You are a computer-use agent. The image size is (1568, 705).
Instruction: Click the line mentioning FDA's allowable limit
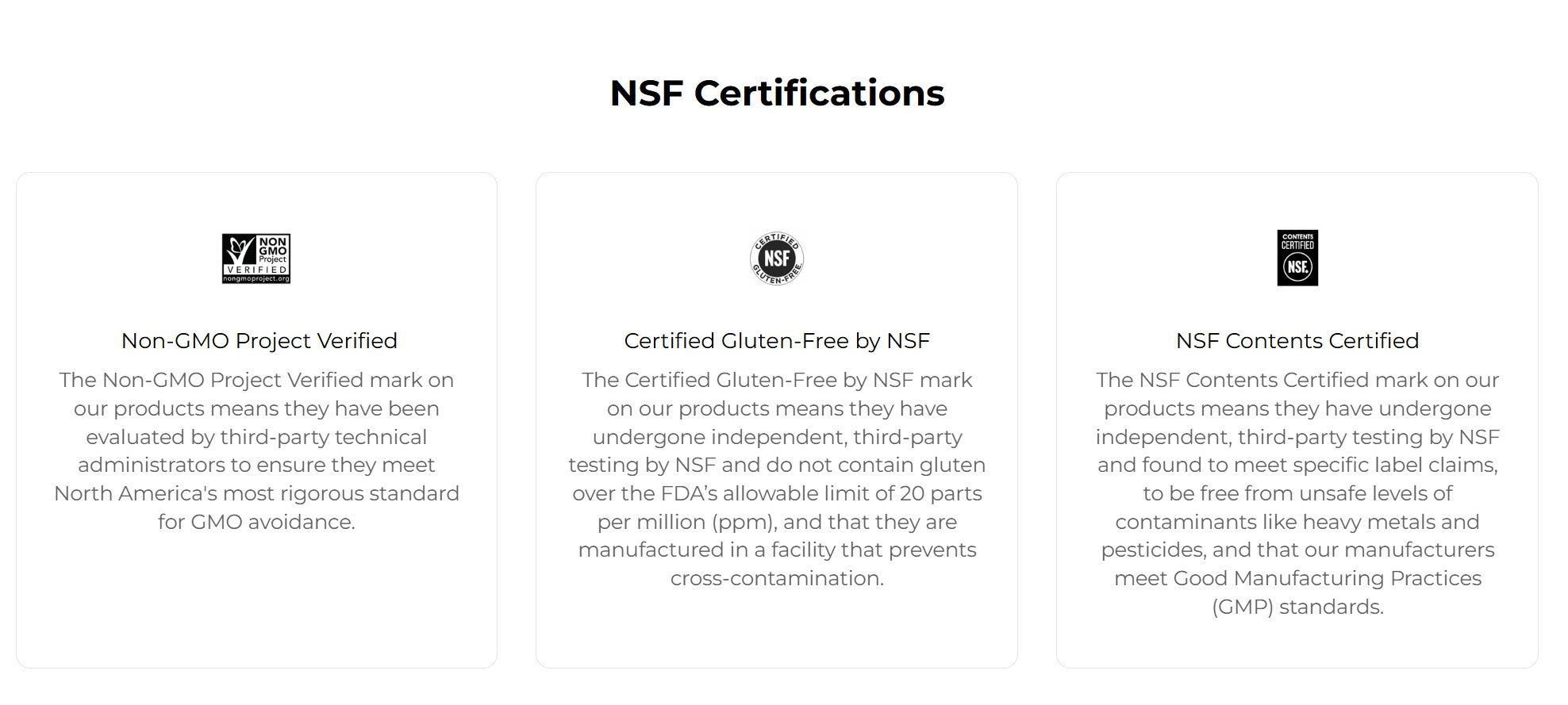[777, 493]
